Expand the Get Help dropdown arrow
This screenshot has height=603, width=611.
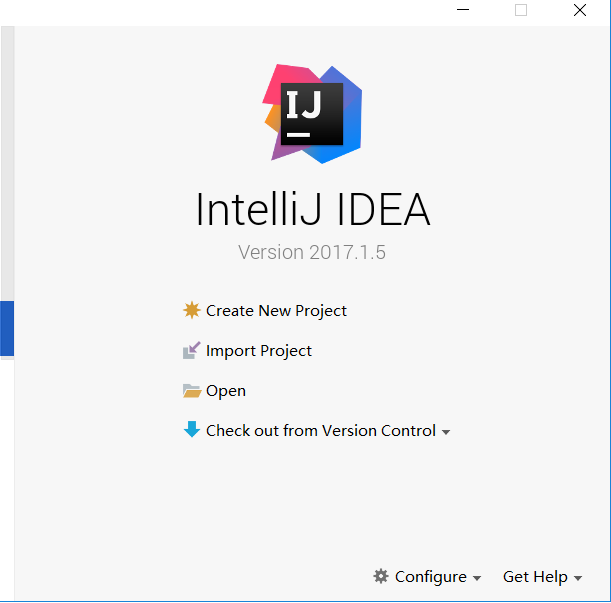point(578,578)
